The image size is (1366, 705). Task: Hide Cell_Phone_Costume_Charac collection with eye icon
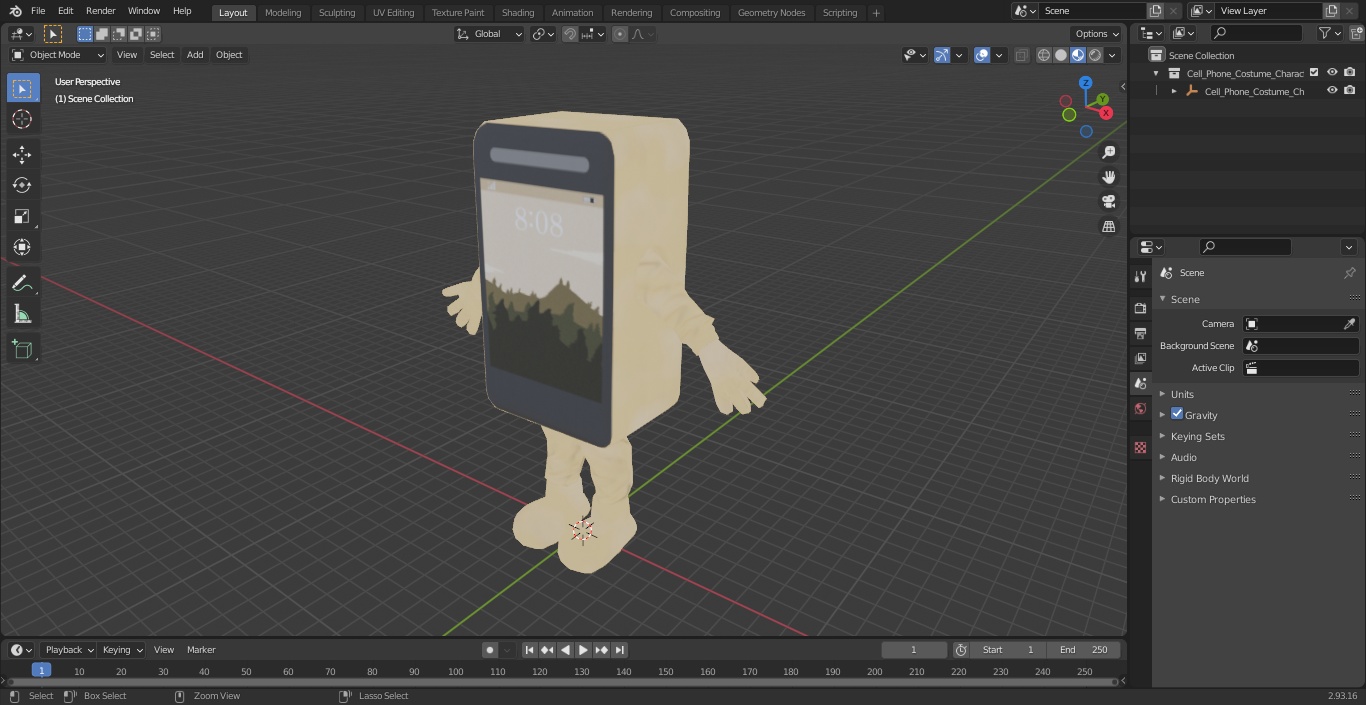point(1332,73)
